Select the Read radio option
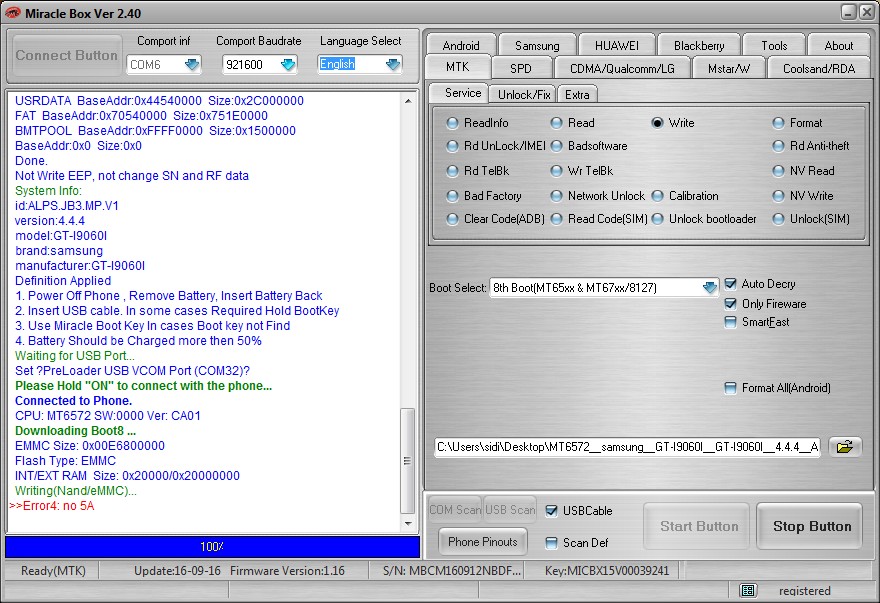This screenshot has height=603, width=880. tap(556, 123)
